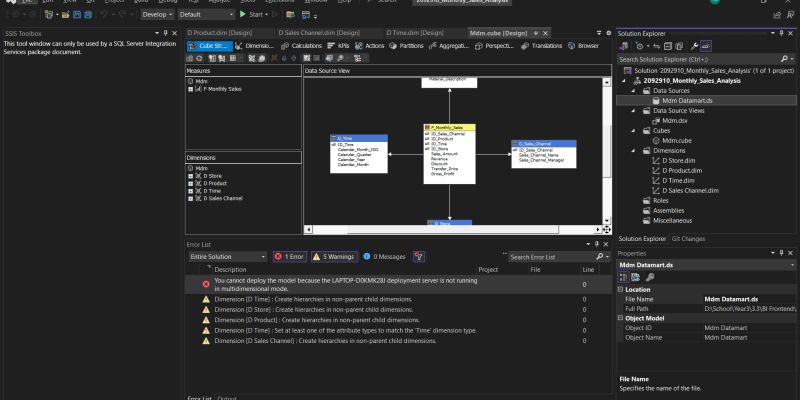Click the red delete X icon in cube toolbar
Image resolution: width=800 pixels, height=400 pixels.
(274, 58)
